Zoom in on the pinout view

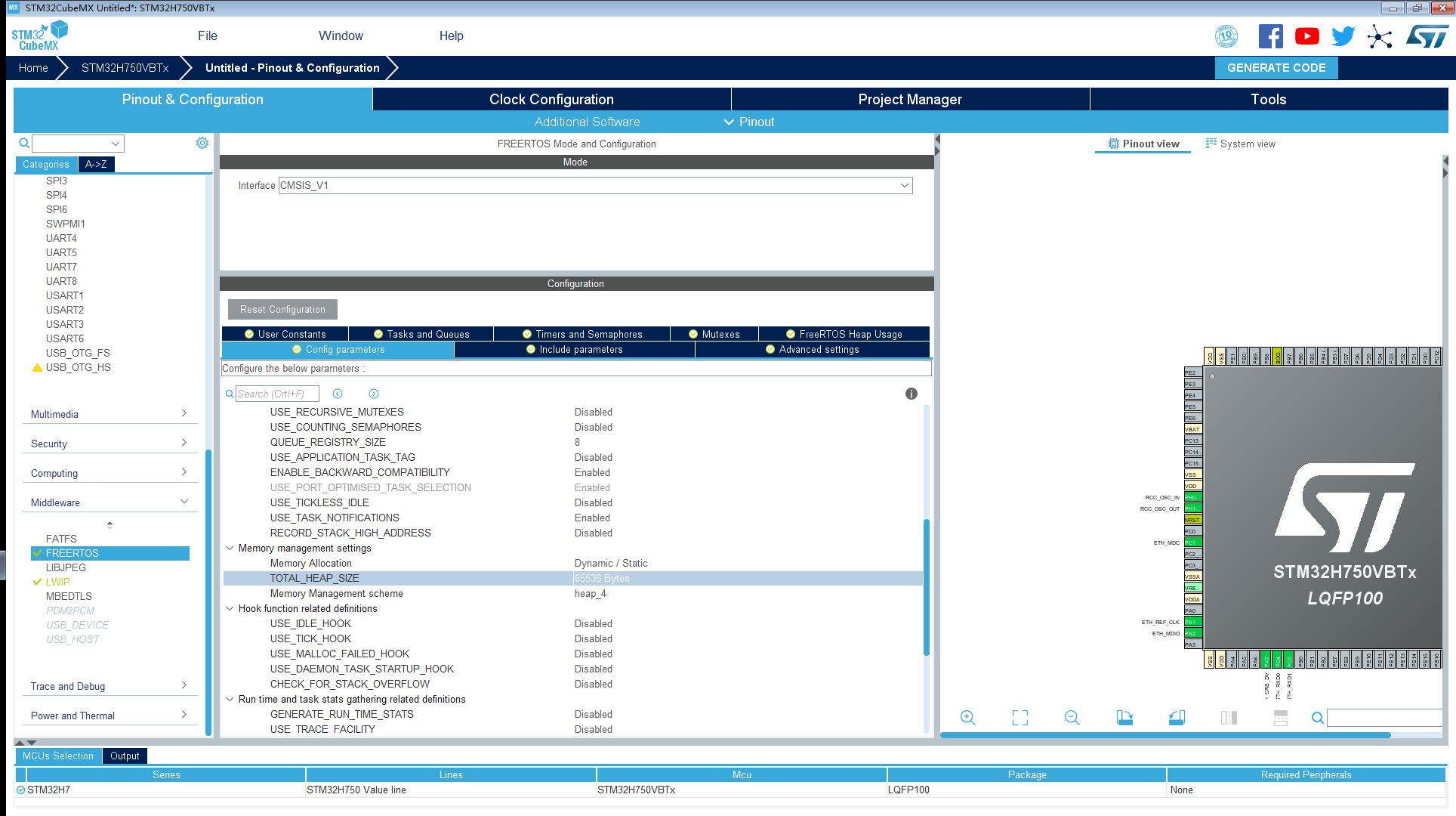967,718
